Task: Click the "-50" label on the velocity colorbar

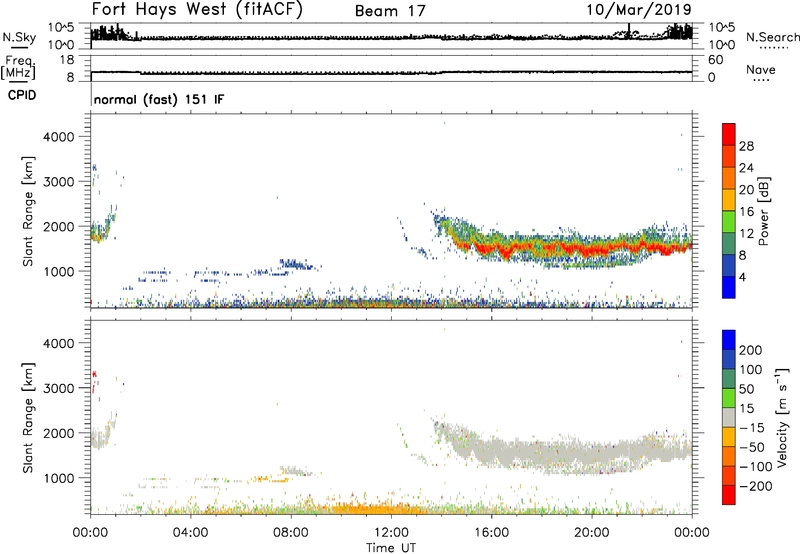Action: coord(752,447)
